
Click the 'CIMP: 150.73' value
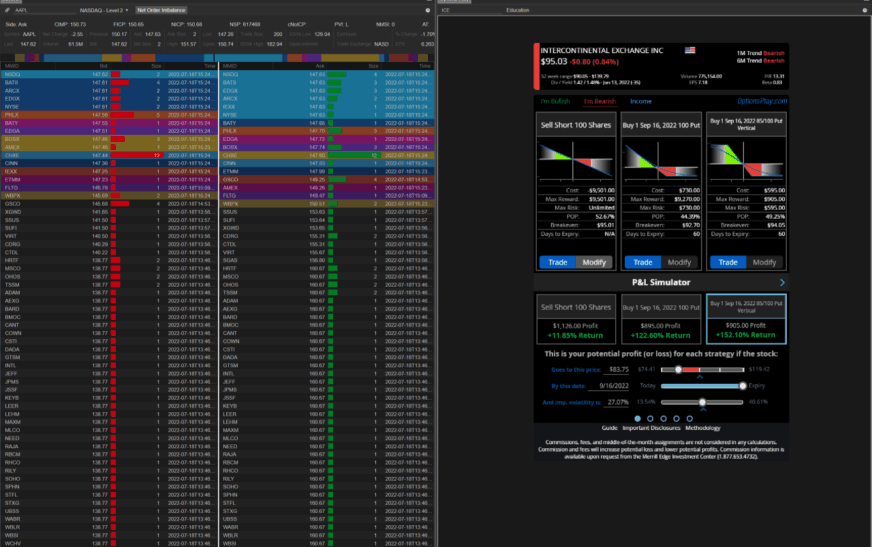click(x=70, y=24)
